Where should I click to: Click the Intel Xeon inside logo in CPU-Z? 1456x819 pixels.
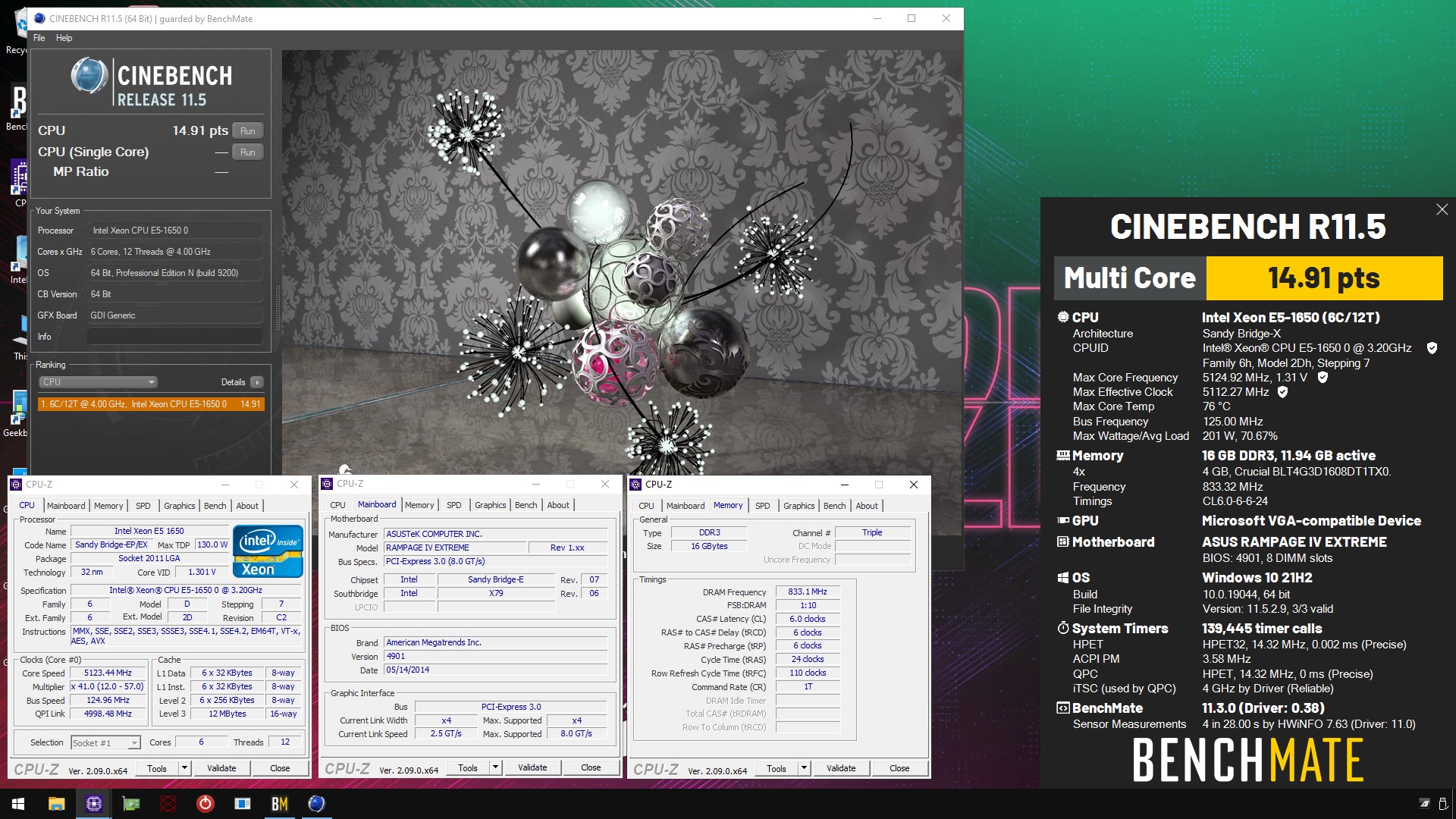pyautogui.click(x=268, y=551)
